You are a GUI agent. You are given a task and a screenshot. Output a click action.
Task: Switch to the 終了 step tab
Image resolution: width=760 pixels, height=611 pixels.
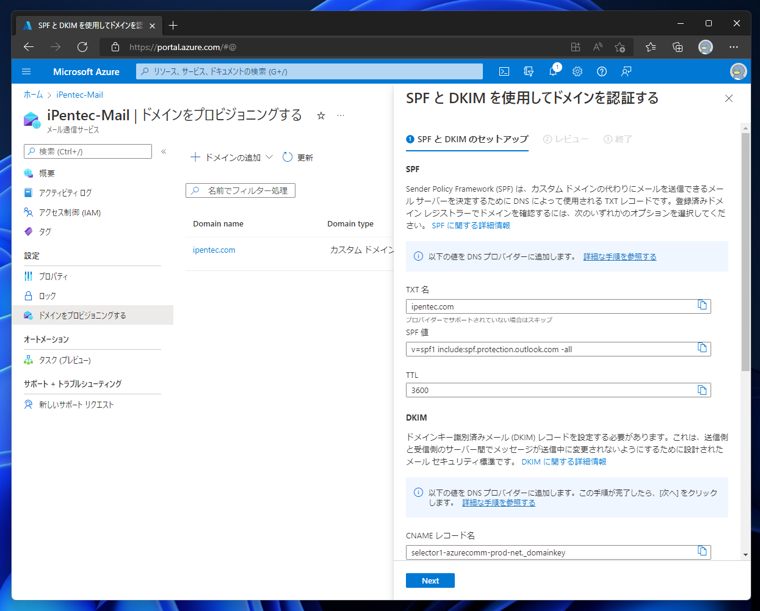coord(618,140)
